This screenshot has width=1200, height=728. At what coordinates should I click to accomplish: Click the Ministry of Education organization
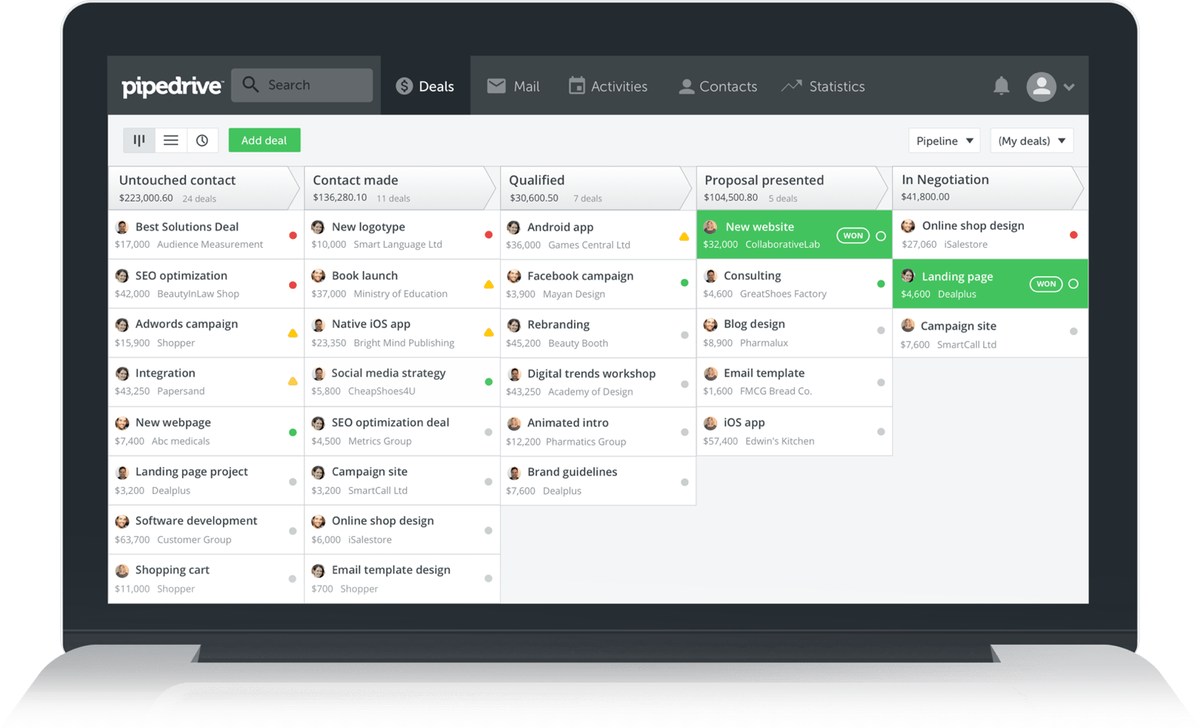pyautogui.click(x=401, y=294)
